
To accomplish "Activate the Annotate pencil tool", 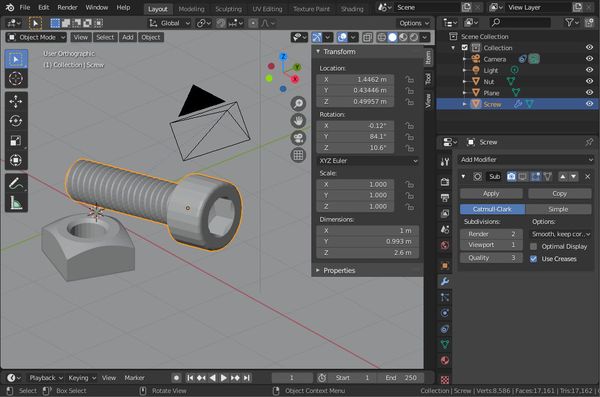I will 16,183.
